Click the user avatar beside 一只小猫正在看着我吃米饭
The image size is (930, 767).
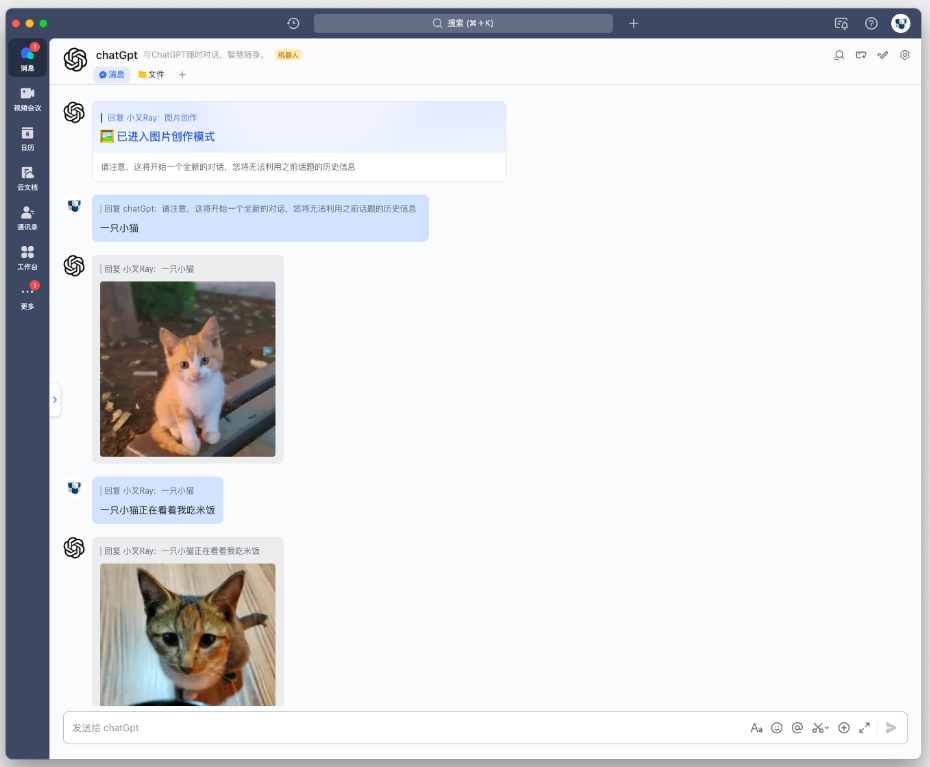pos(74,488)
